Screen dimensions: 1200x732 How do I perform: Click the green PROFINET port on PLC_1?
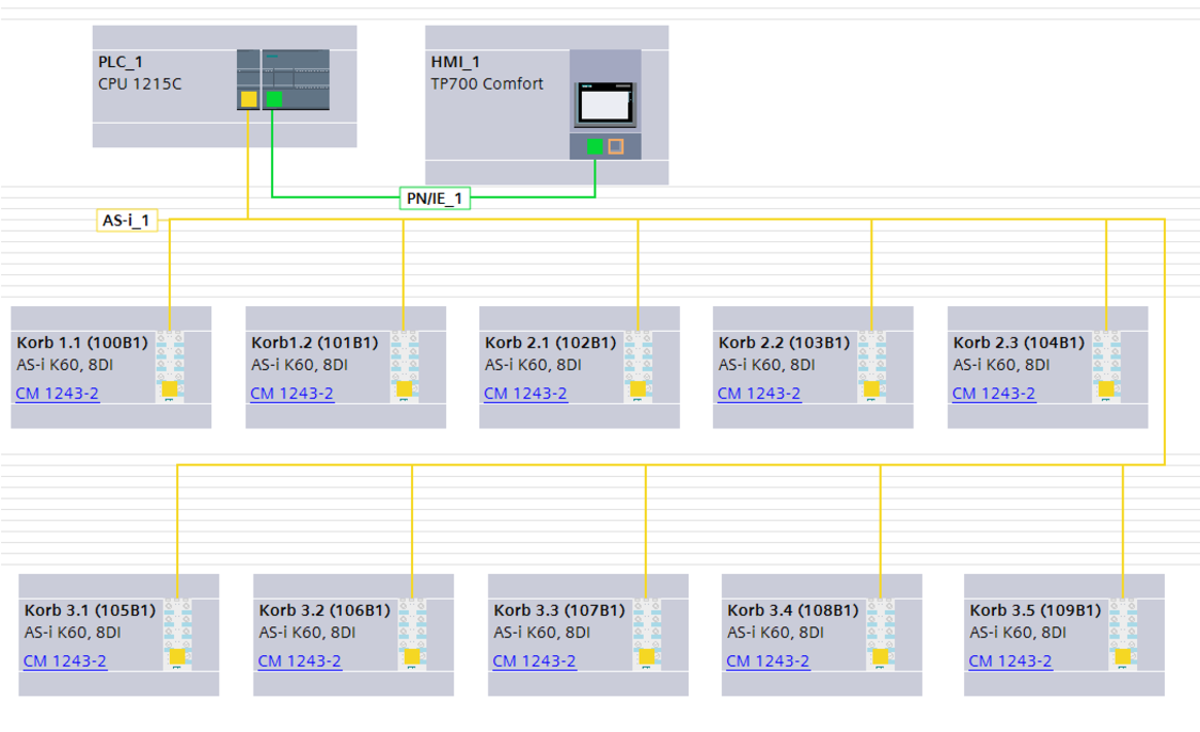(274, 98)
